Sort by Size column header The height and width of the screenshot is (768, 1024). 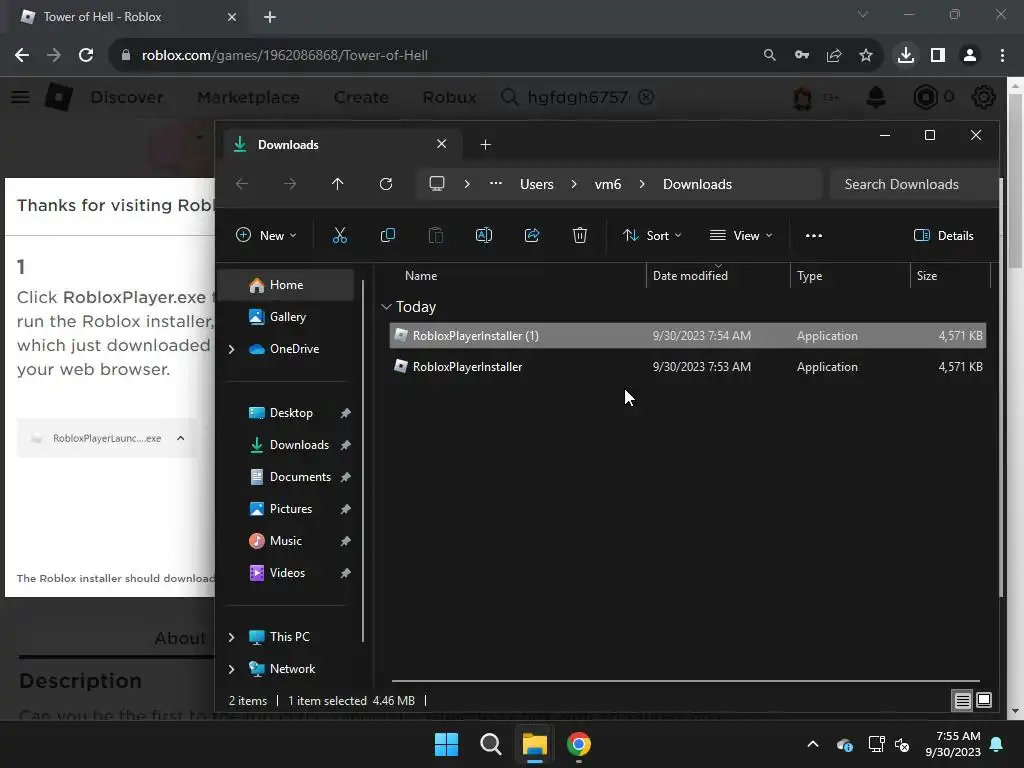tap(927, 276)
